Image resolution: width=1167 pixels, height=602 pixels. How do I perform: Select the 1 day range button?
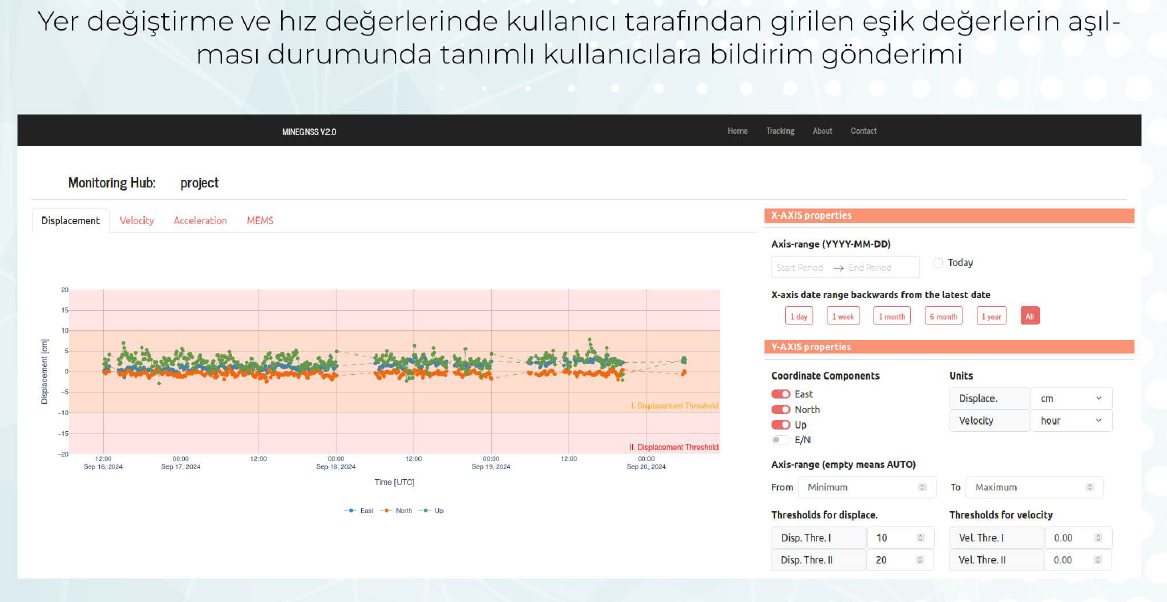point(799,316)
